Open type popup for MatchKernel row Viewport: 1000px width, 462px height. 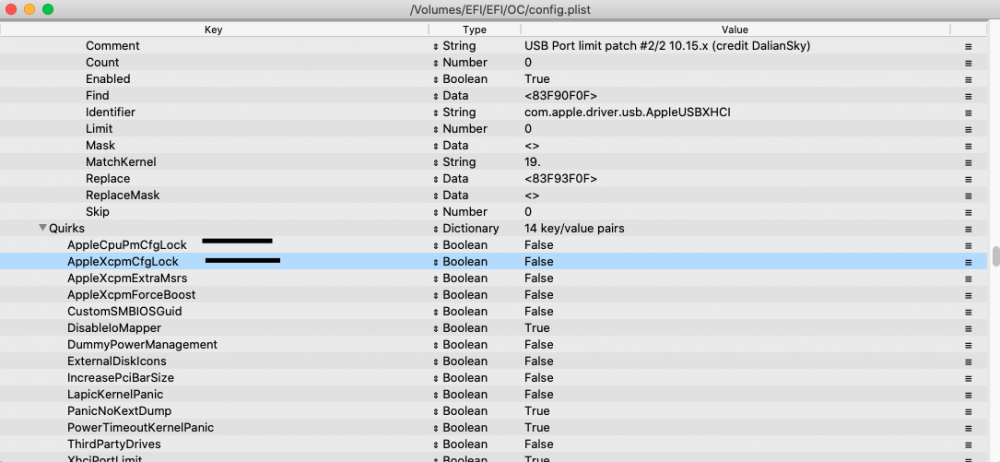coord(436,162)
